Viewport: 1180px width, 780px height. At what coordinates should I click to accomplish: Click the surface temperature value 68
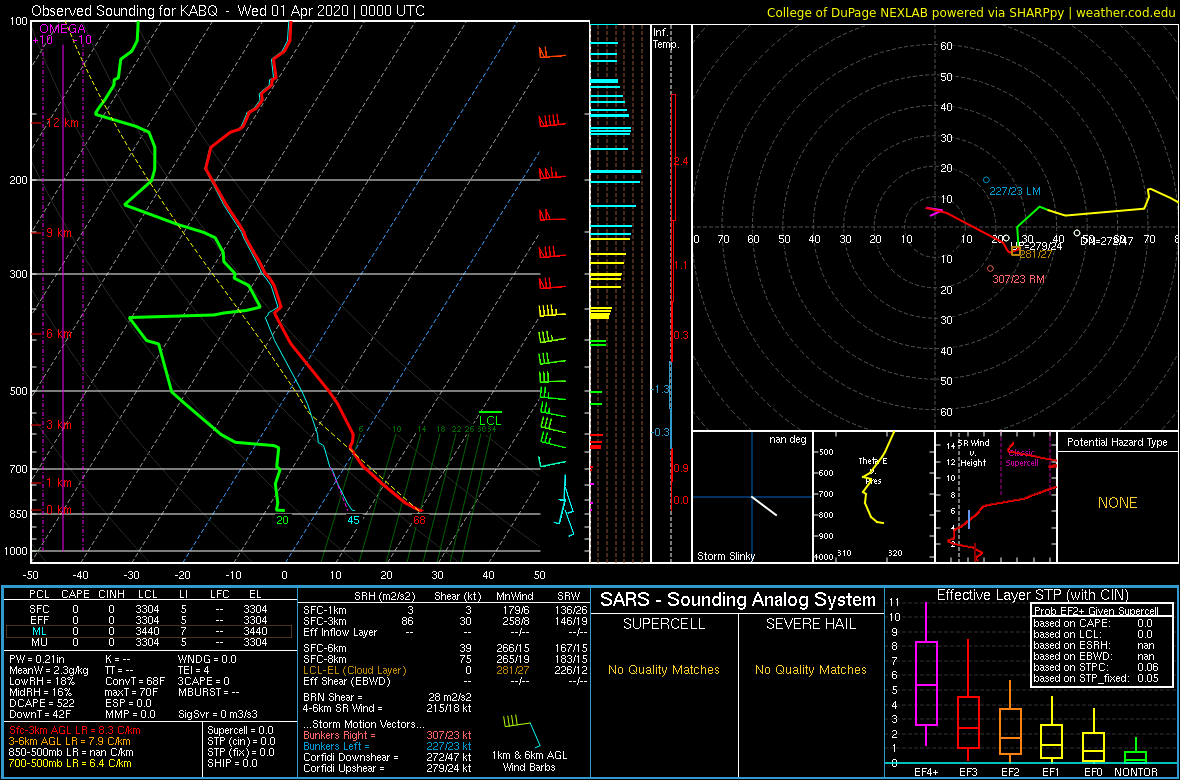click(x=419, y=519)
